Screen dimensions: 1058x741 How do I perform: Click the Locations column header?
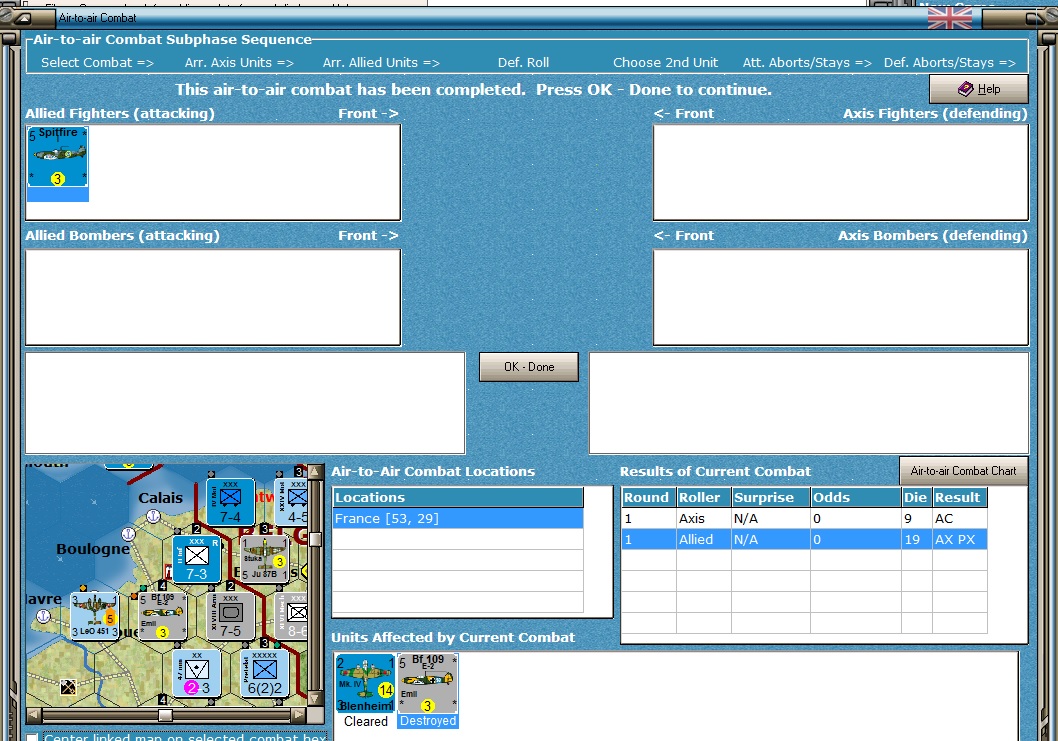pos(458,497)
